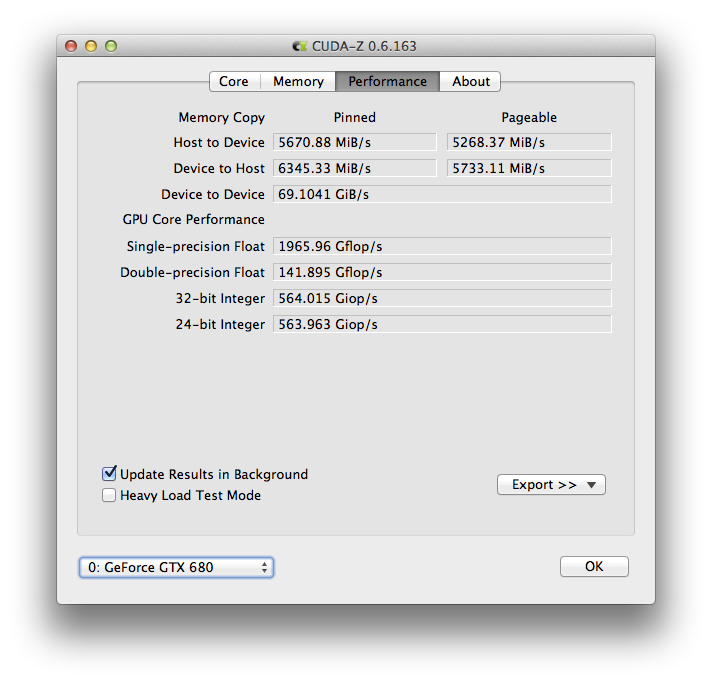
Task: Switch to the Core tab
Action: click(x=234, y=81)
